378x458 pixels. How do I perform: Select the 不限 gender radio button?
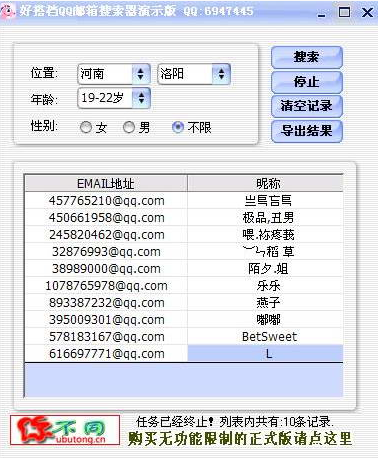pyautogui.click(x=178, y=127)
